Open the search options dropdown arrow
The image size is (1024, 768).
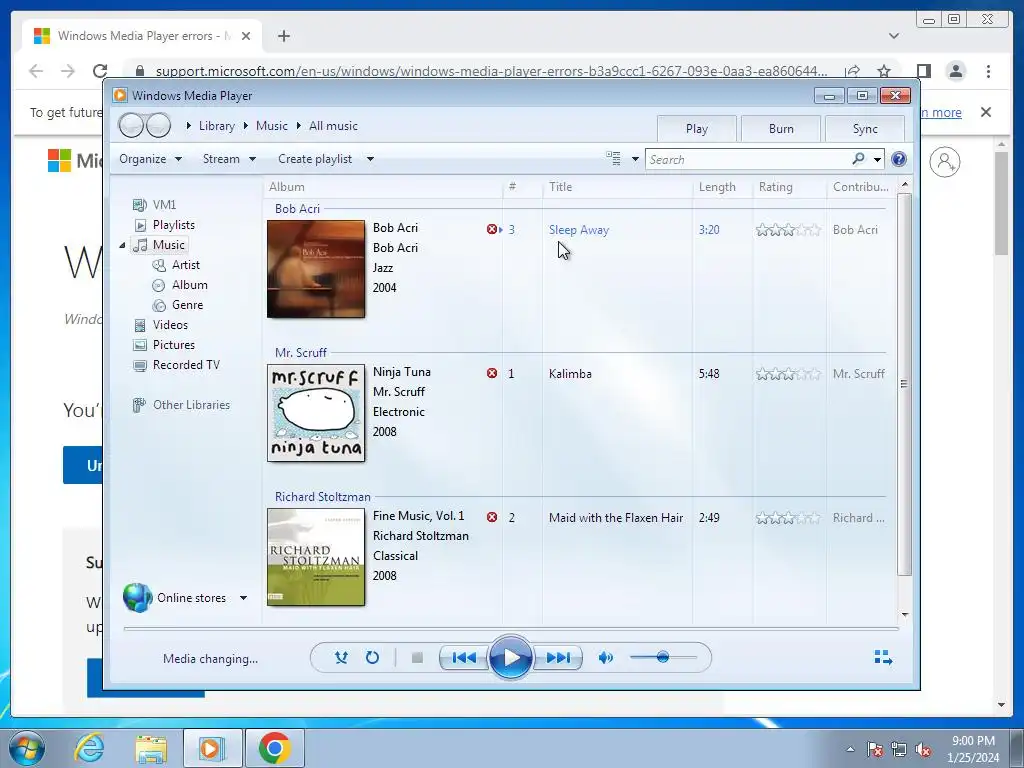[878, 159]
